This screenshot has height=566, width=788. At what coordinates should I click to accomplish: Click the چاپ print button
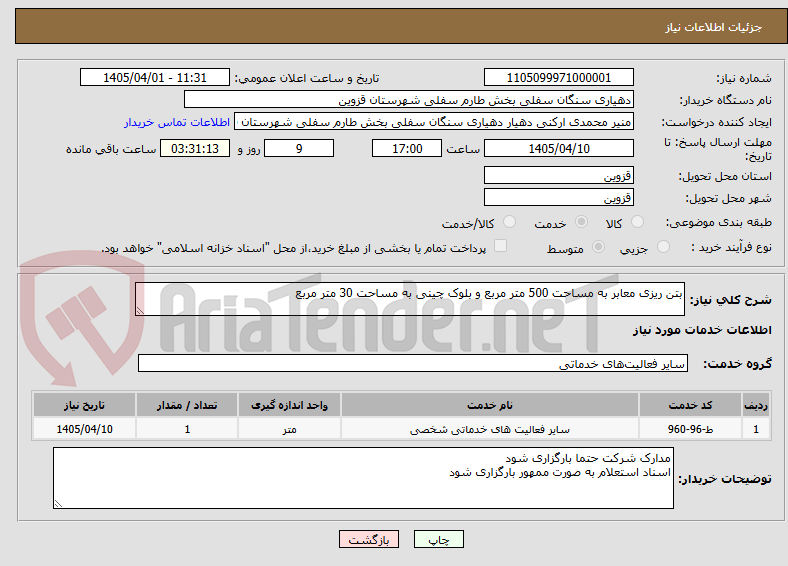tap(439, 539)
